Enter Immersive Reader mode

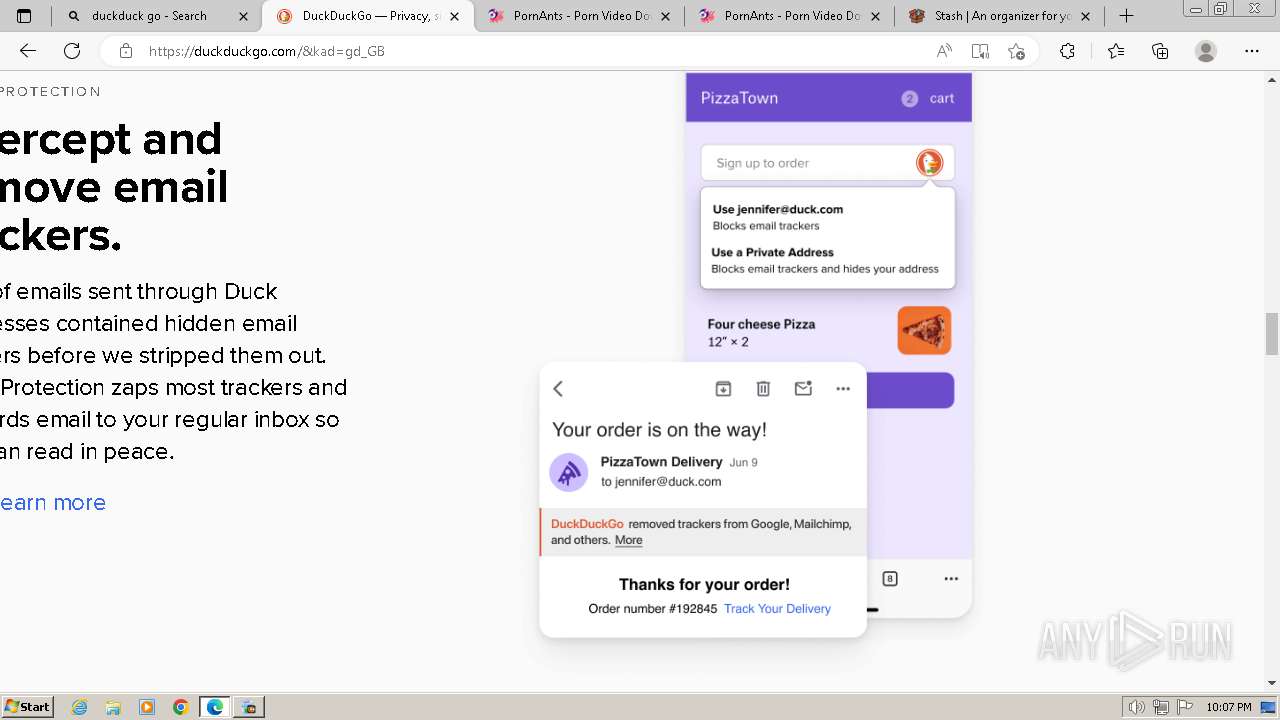pos(980,51)
